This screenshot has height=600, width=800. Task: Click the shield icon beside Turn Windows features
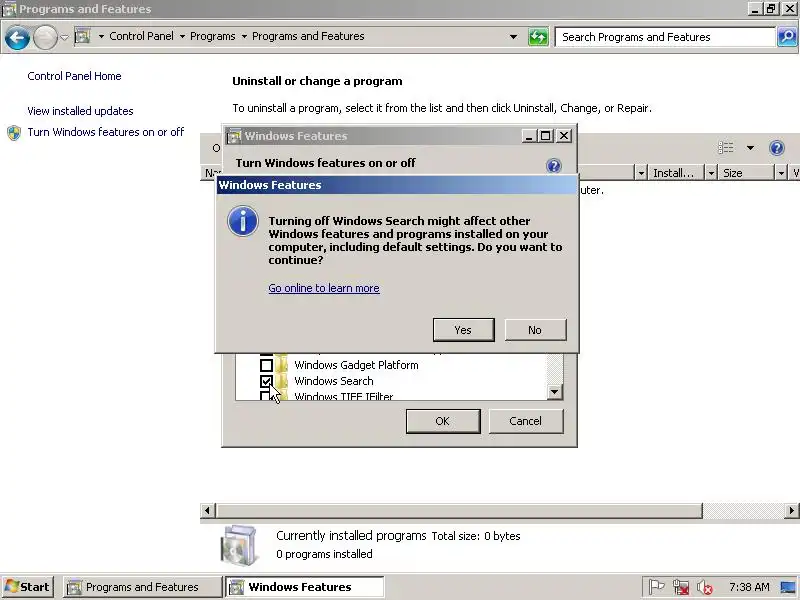14,133
